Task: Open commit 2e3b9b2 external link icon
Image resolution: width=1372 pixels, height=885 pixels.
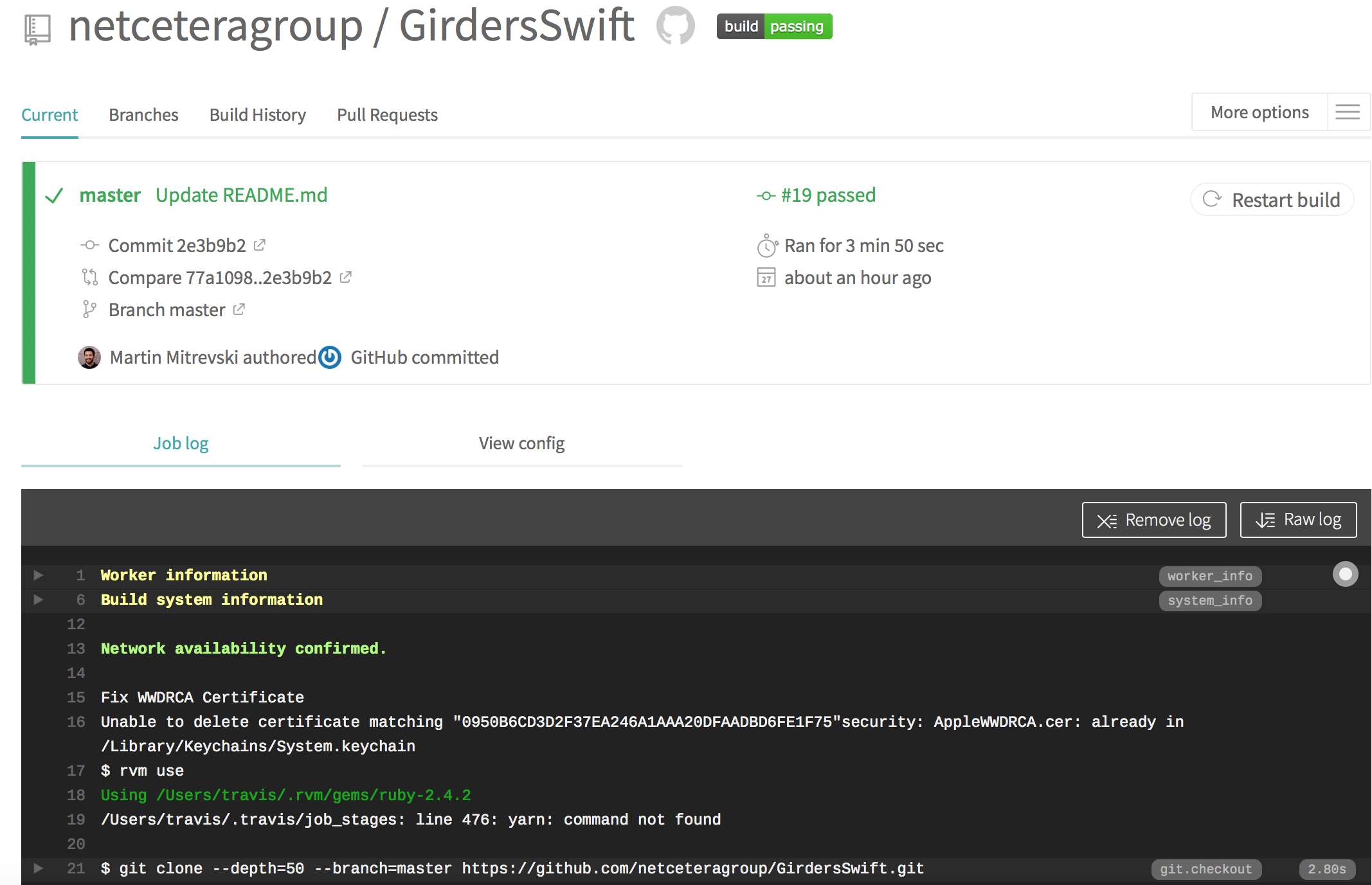Action: click(x=260, y=245)
